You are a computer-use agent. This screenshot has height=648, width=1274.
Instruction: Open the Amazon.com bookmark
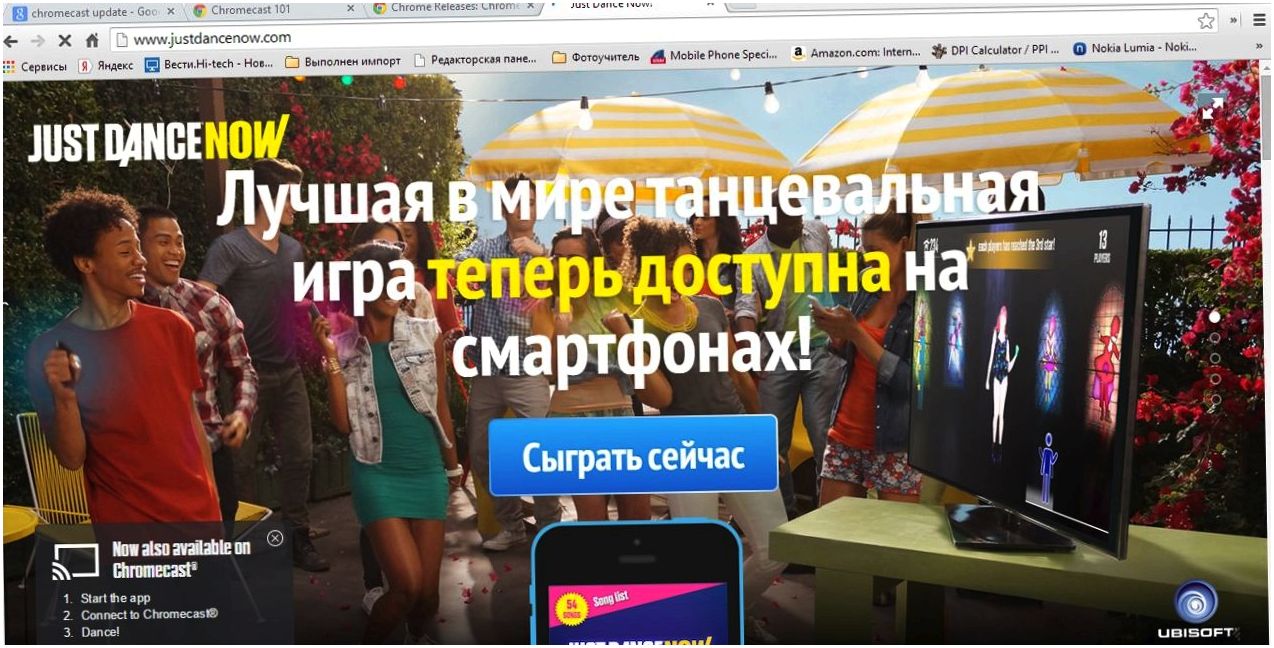[856, 53]
